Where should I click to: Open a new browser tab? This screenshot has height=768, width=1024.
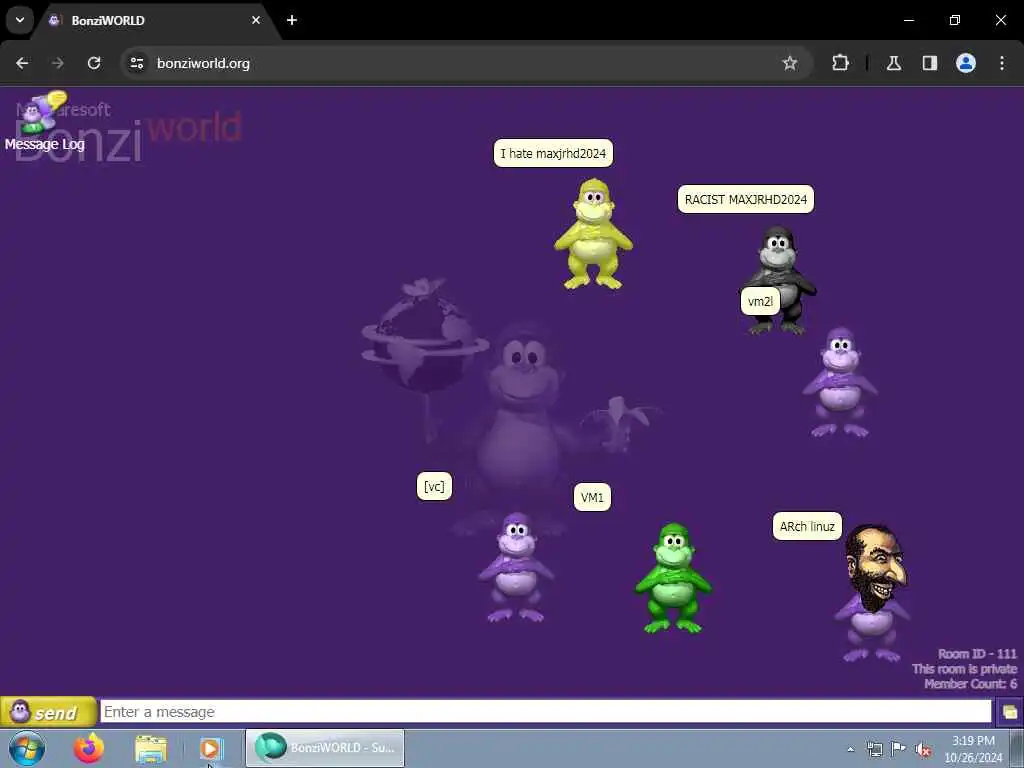point(292,20)
